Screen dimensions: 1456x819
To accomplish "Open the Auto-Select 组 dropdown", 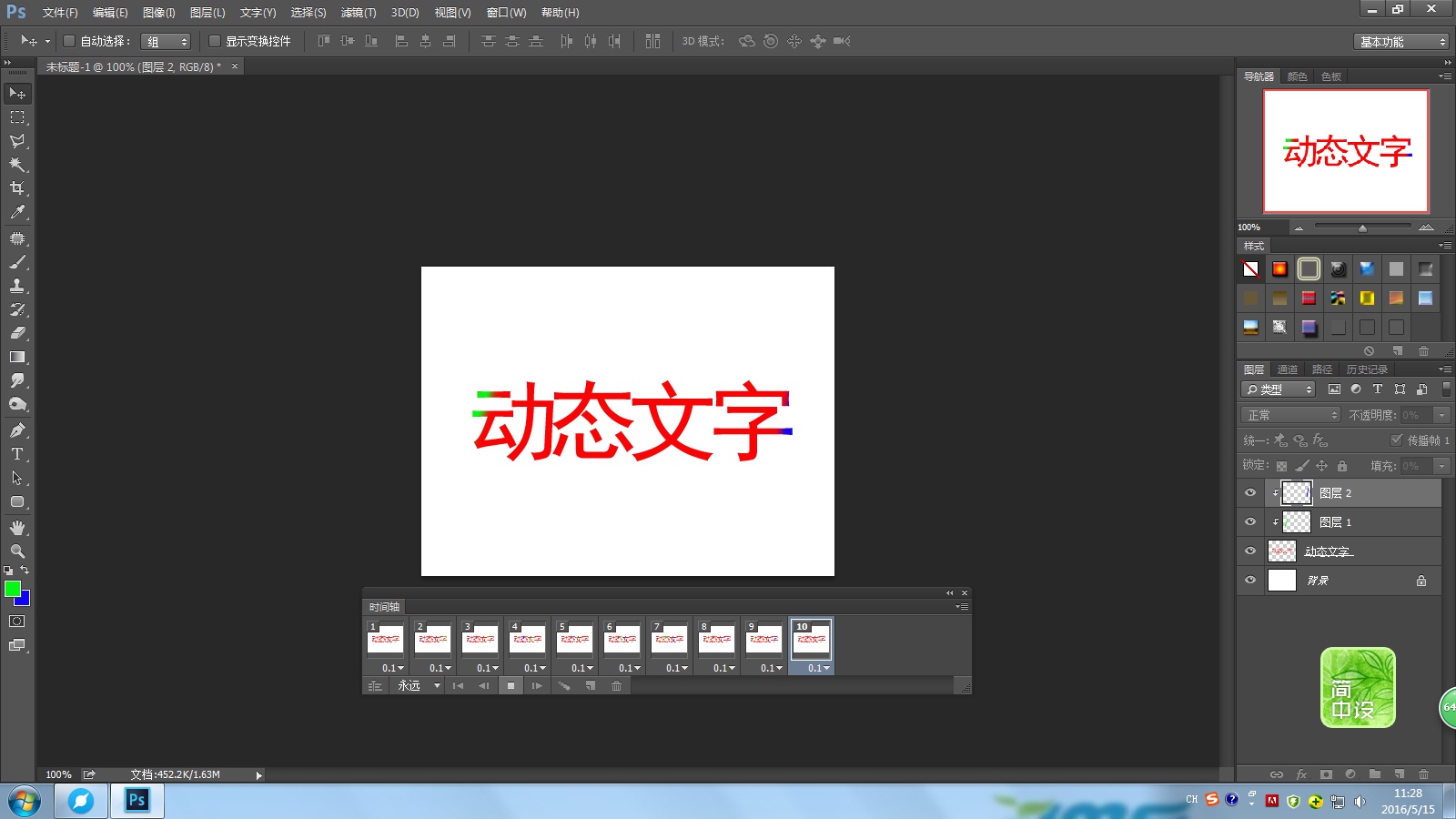I will click(x=166, y=42).
